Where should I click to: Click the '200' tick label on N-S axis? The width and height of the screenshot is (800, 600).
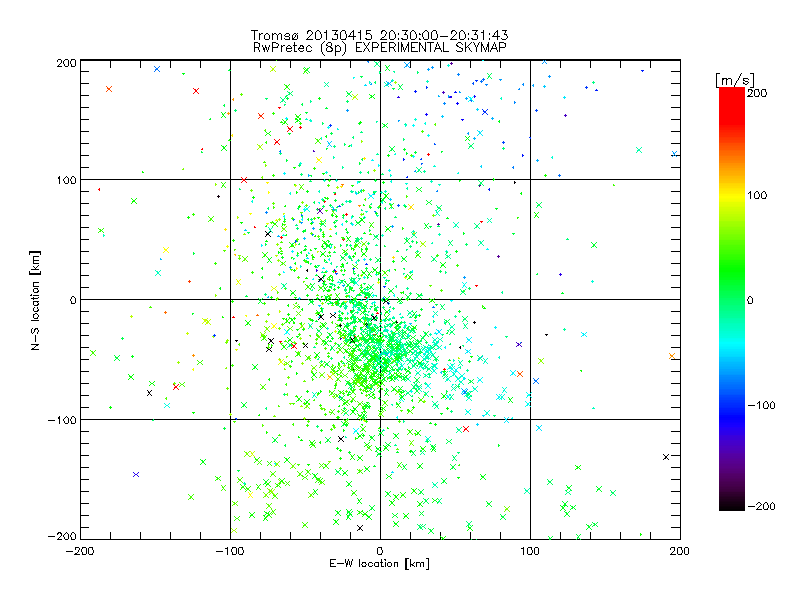[66, 63]
